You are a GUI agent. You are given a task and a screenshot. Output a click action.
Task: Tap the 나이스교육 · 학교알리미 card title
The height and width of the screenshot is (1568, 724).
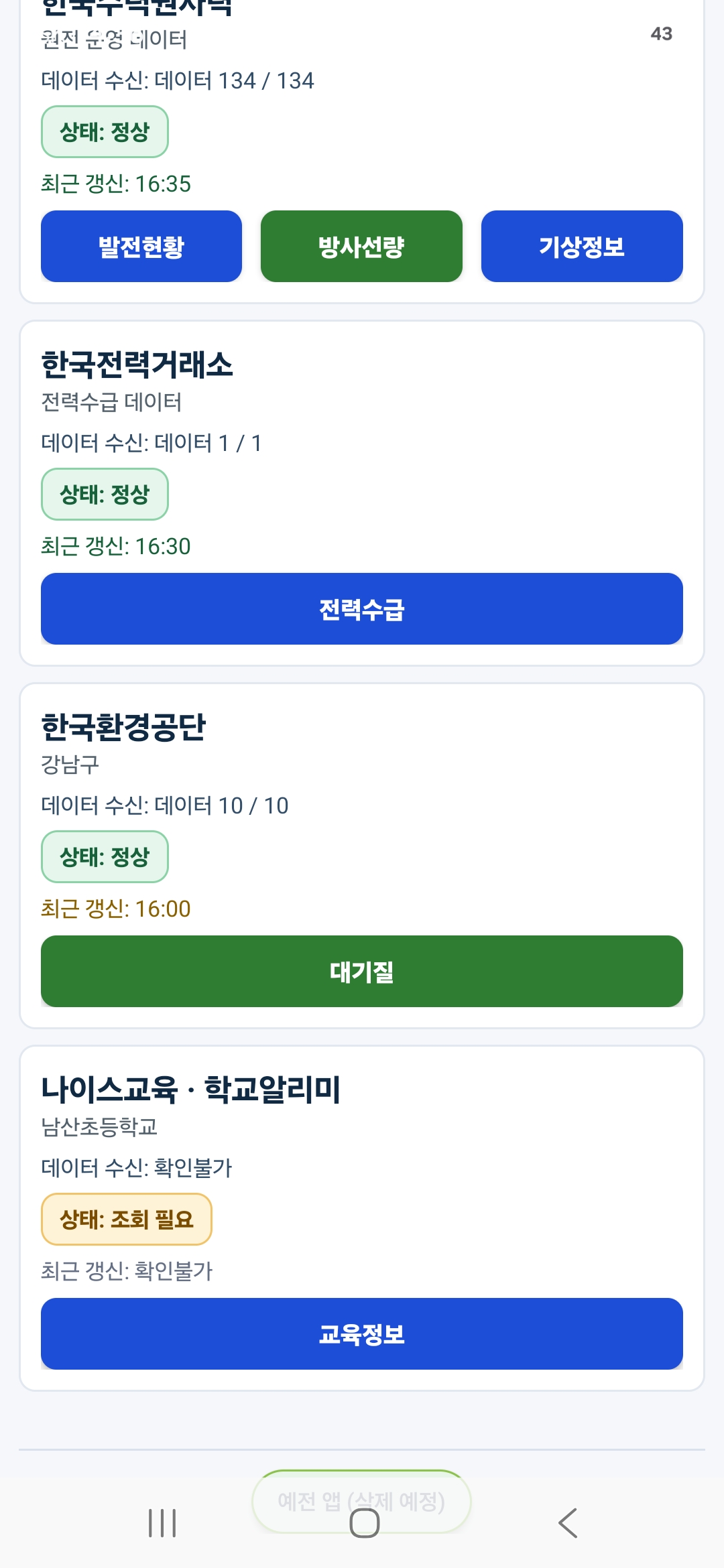point(191,1090)
